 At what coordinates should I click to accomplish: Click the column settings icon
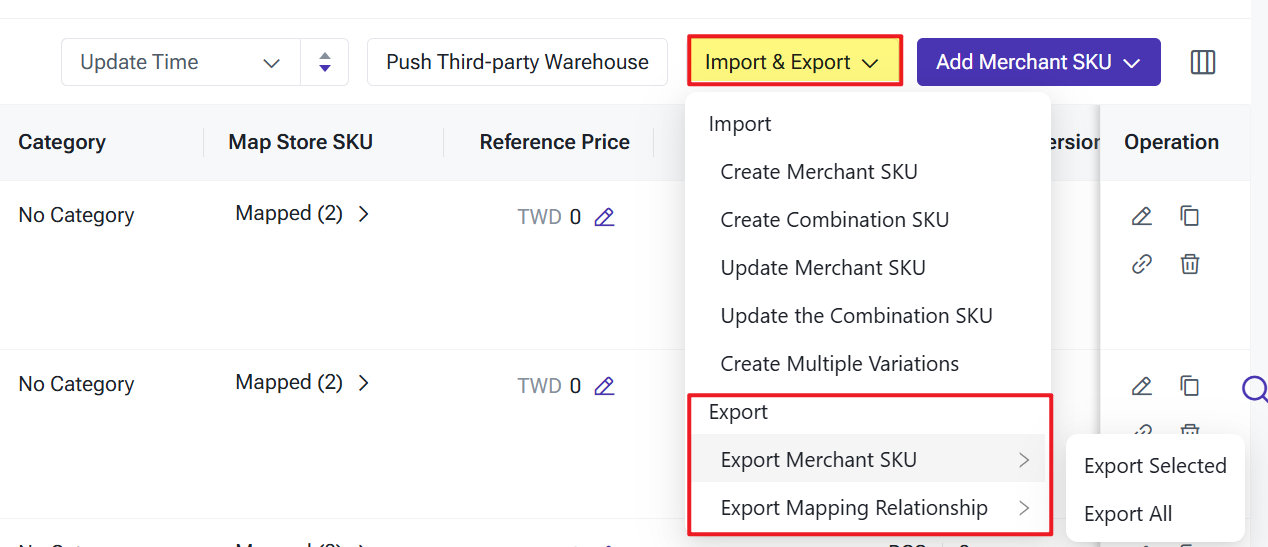[x=1203, y=62]
